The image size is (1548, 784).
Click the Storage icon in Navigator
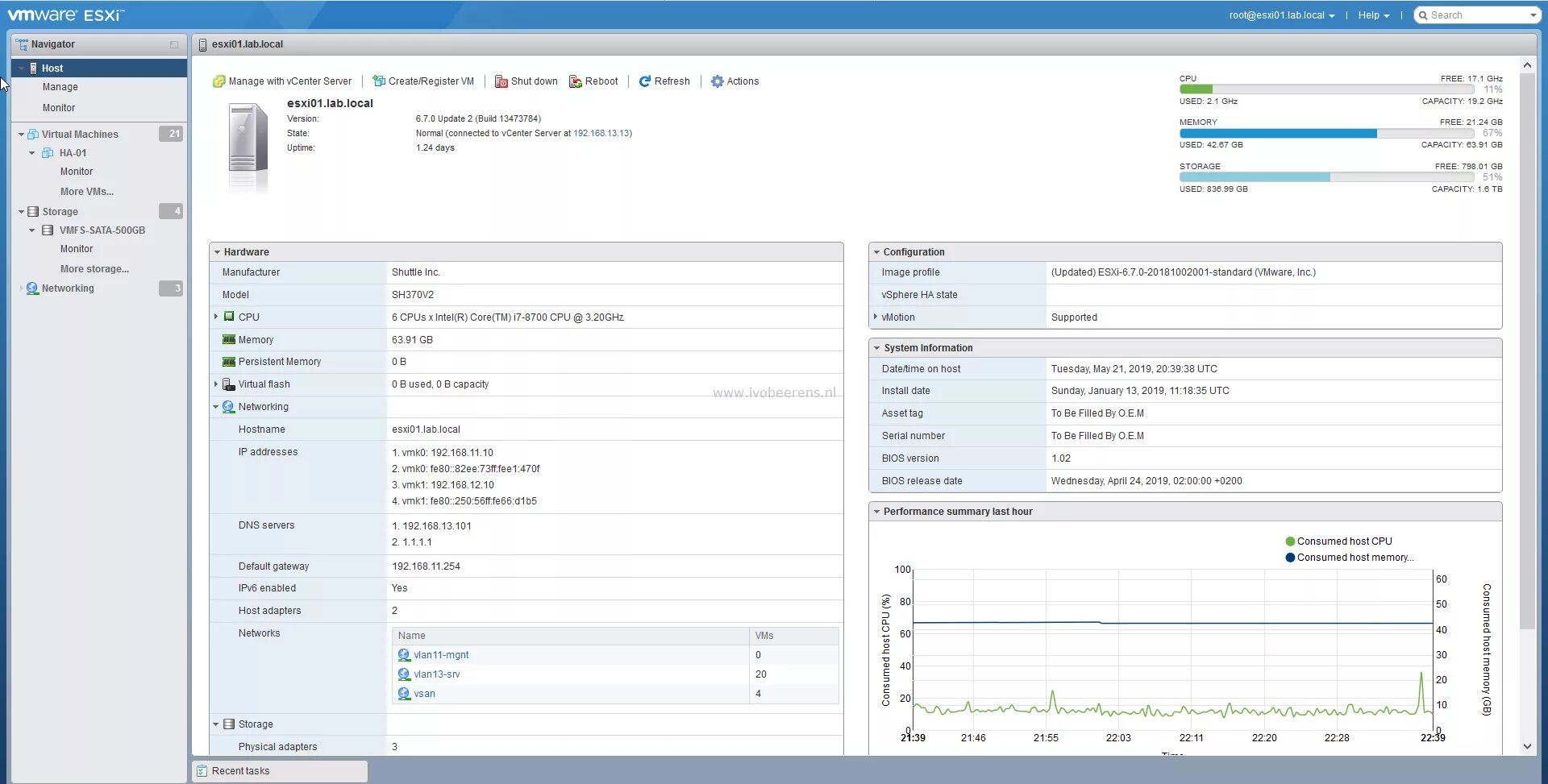[x=33, y=212]
